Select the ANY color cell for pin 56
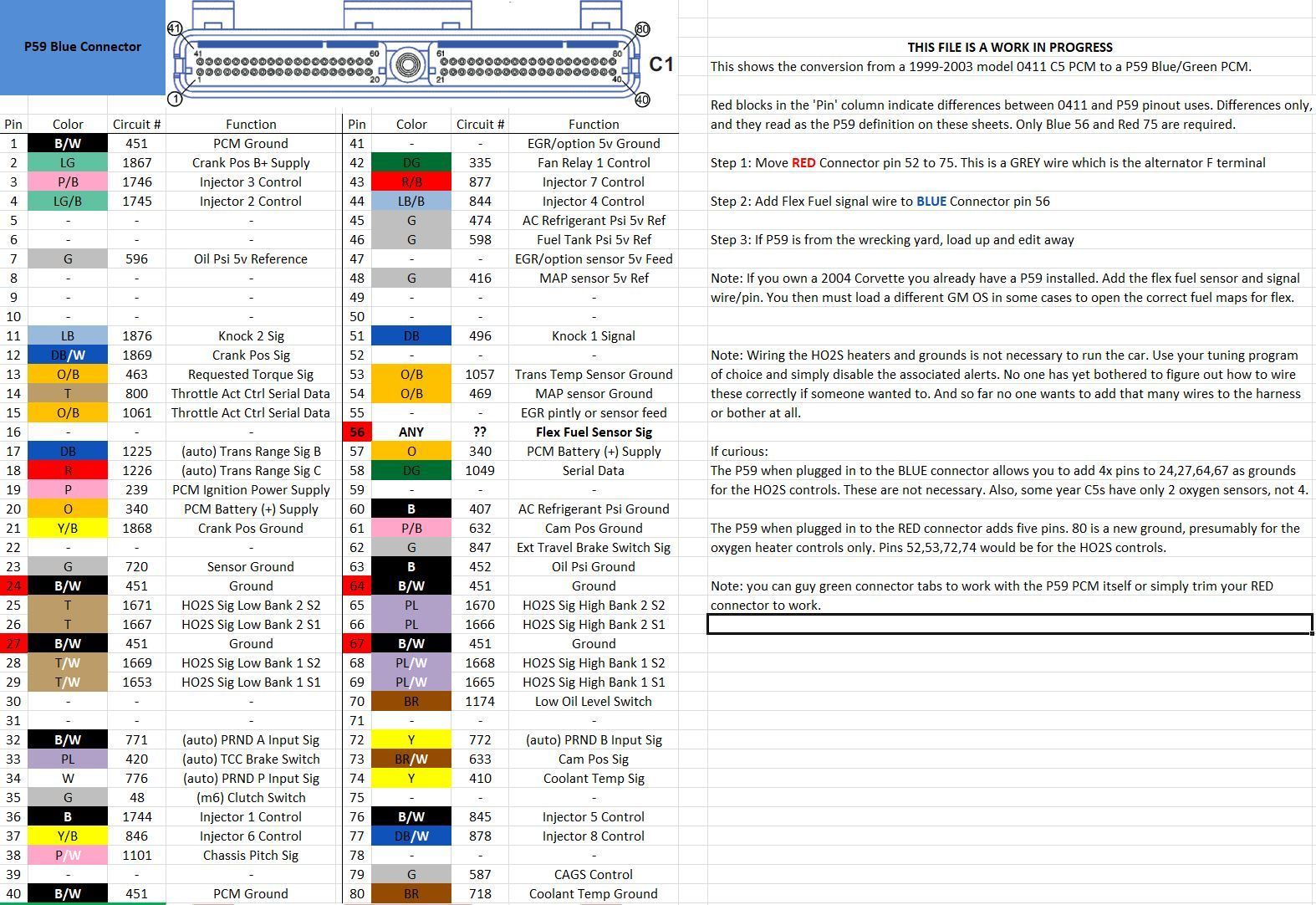The height and width of the screenshot is (905, 1316). click(411, 432)
